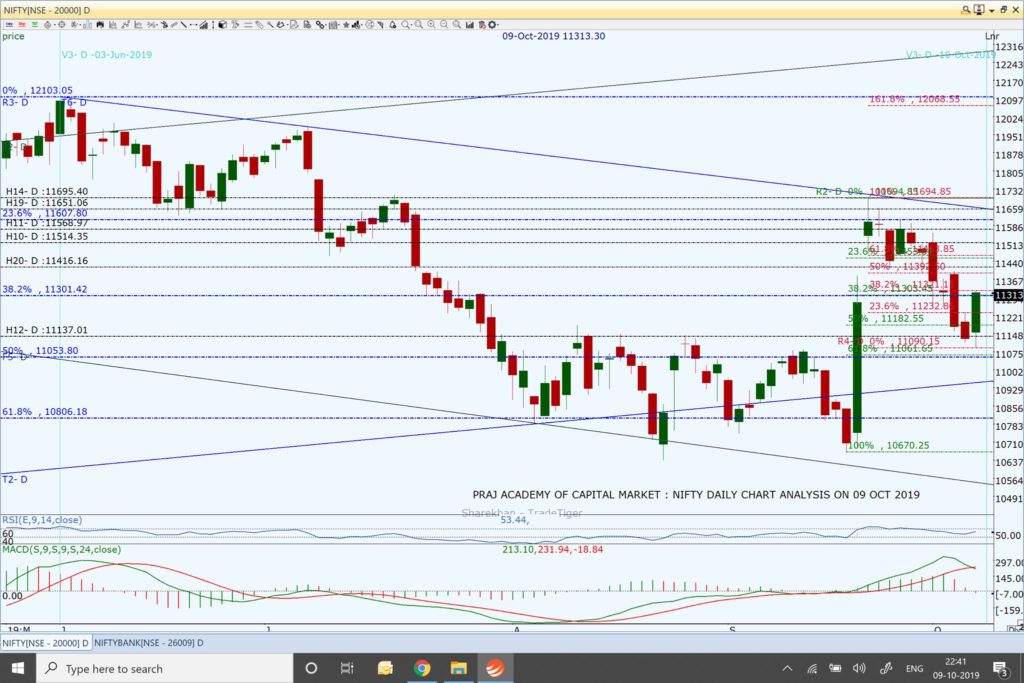Screen dimensions: 1024x683
Task: Open dropdown arrow beside grid table icon
Action: coord(339,25)
